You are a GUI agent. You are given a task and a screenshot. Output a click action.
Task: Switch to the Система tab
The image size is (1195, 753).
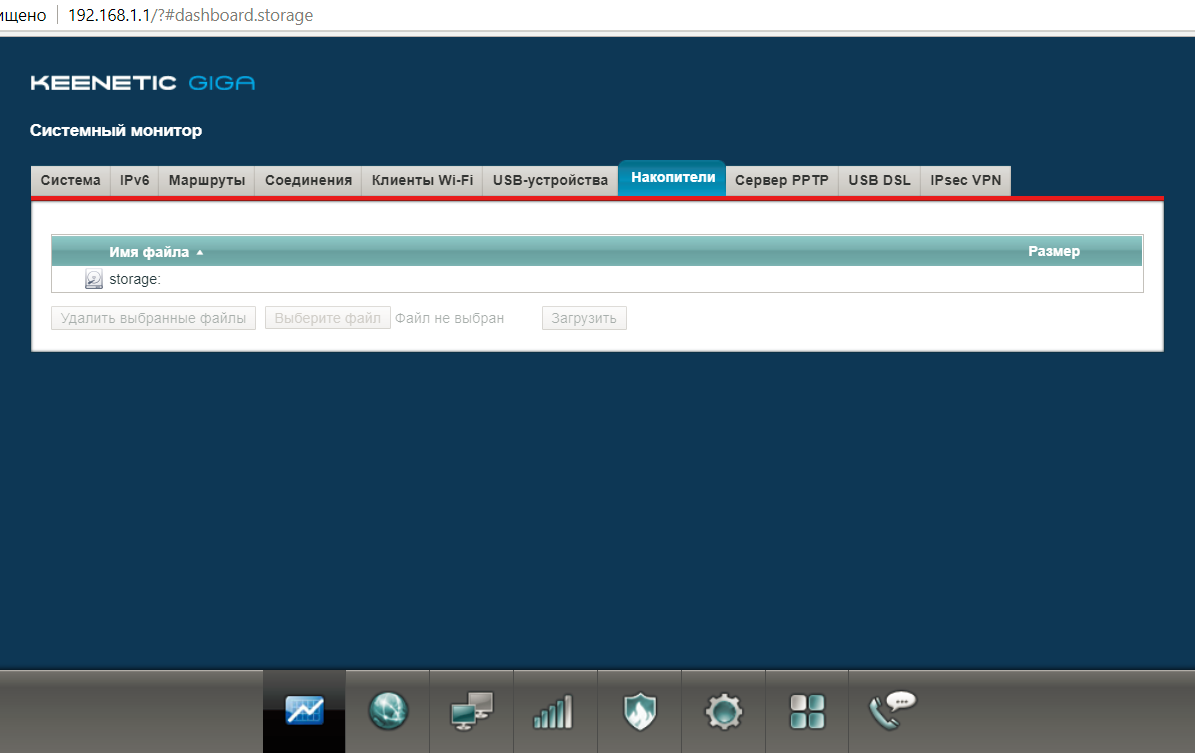70,181
